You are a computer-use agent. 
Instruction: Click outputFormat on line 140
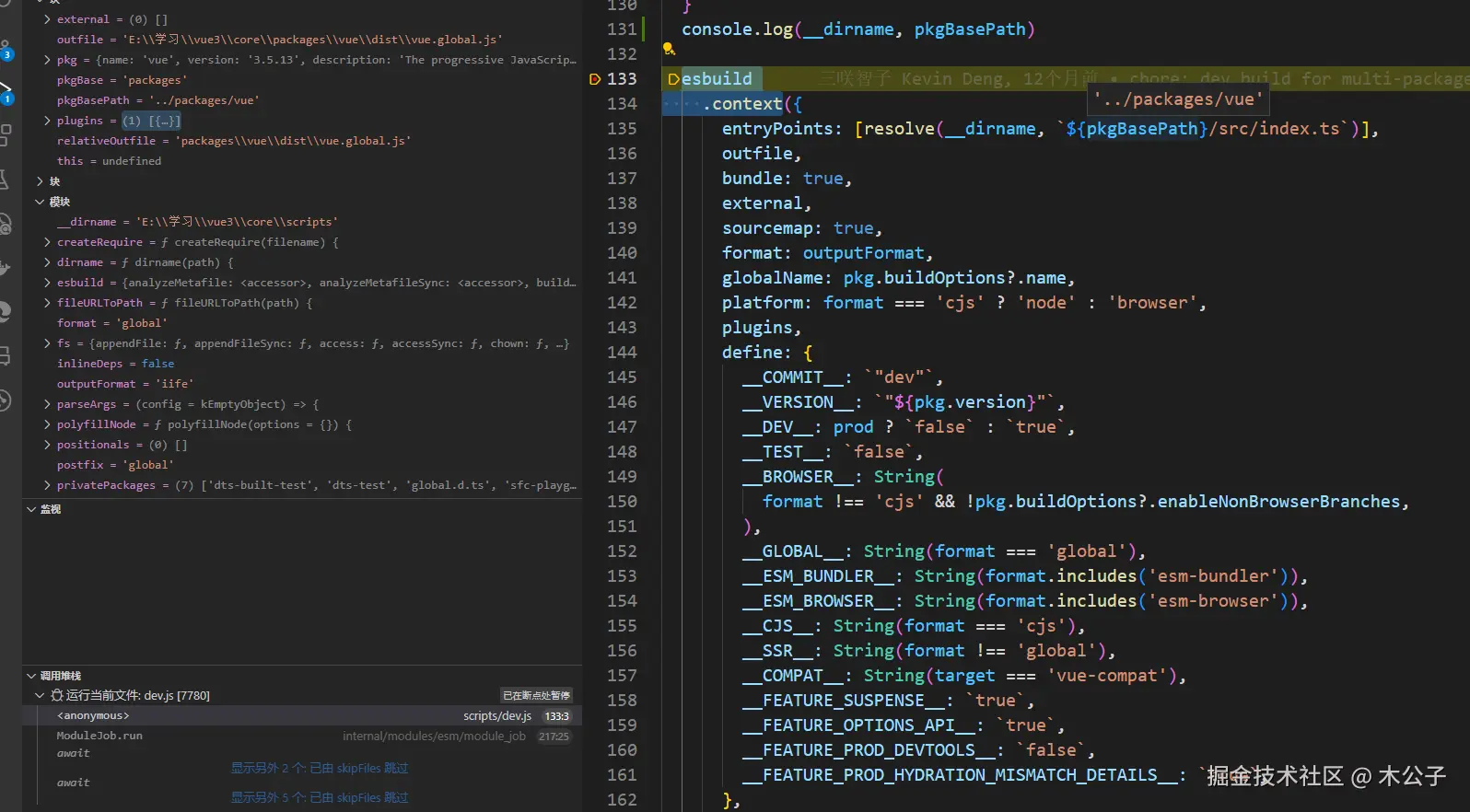coord(863,253)
